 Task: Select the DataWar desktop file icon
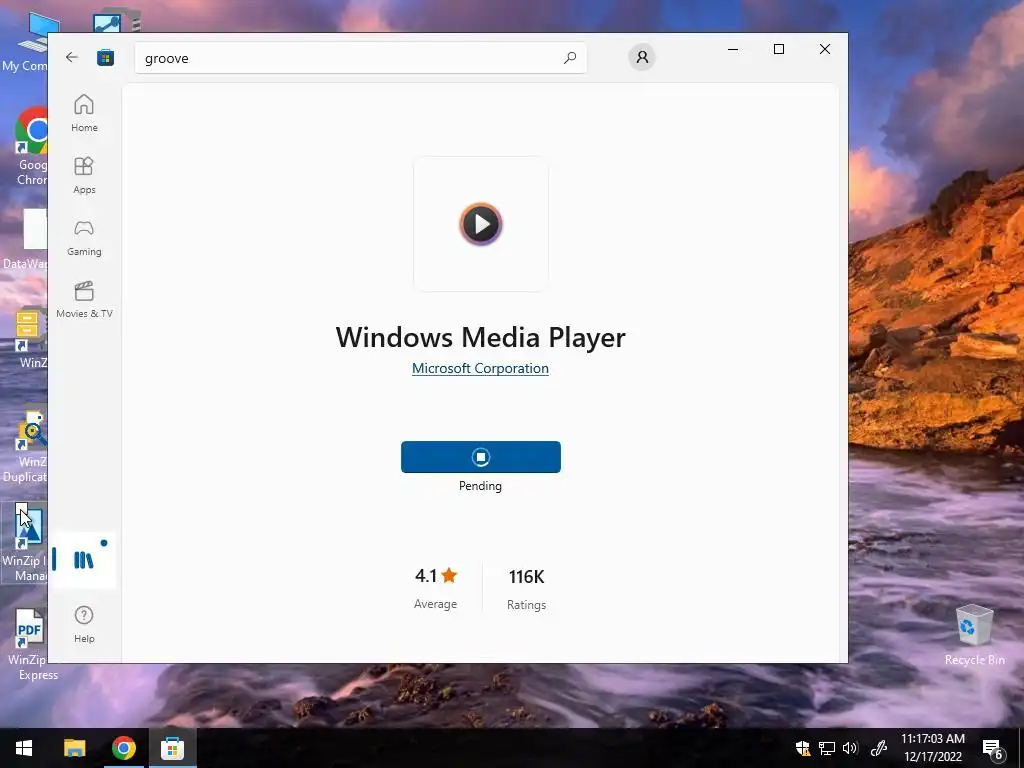(25, 240)
